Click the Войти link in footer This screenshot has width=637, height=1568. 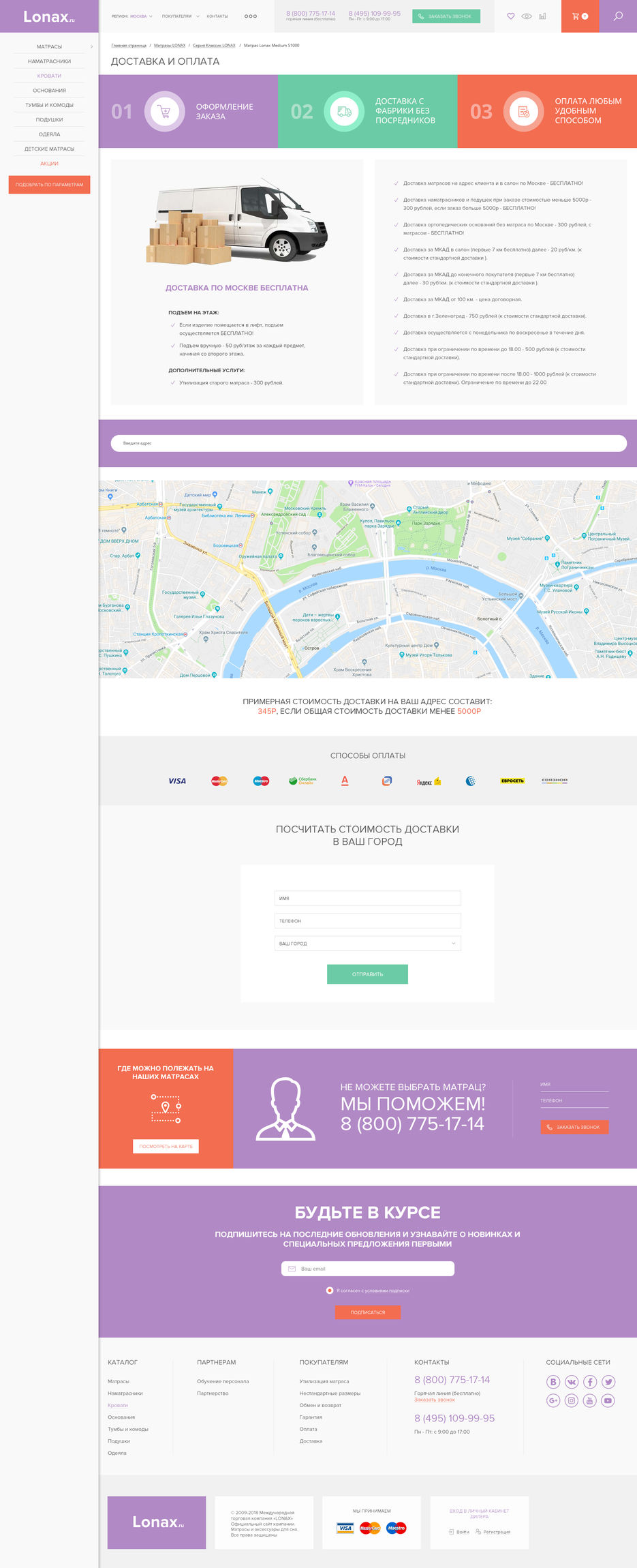(459, 1532)
